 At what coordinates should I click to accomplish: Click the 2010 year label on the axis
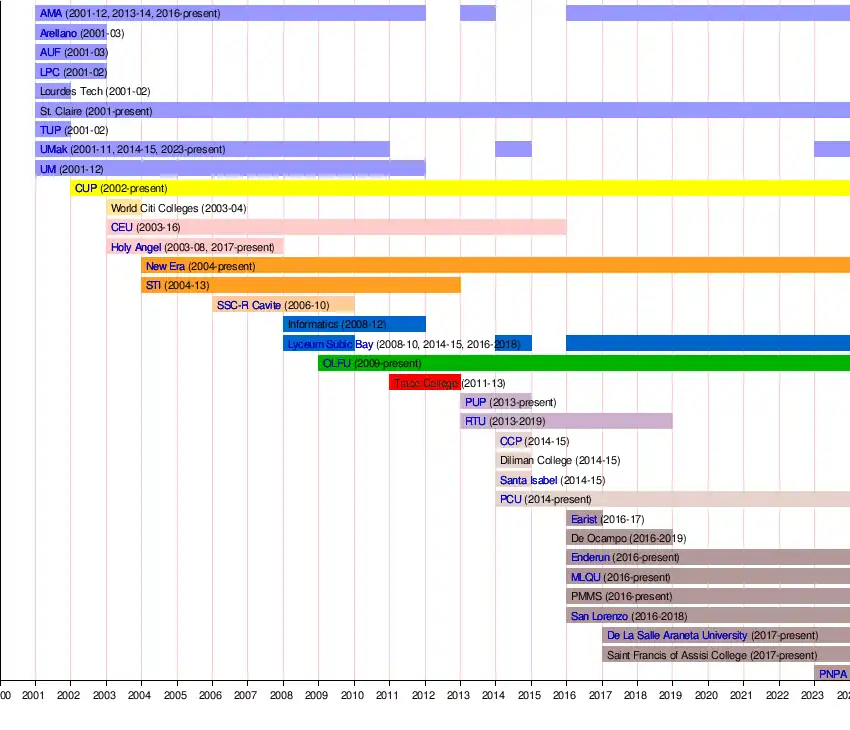(x=353, y=695)
